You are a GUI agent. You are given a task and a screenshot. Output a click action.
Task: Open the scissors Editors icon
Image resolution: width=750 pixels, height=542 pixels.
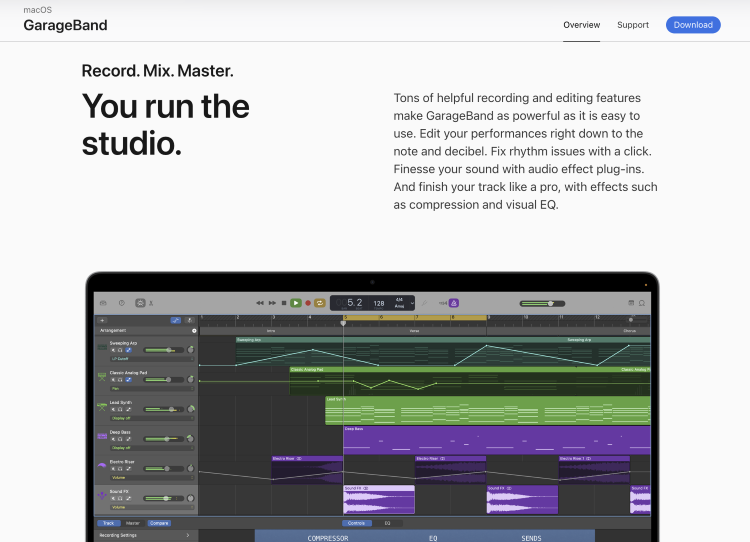[x=151, y=303]
